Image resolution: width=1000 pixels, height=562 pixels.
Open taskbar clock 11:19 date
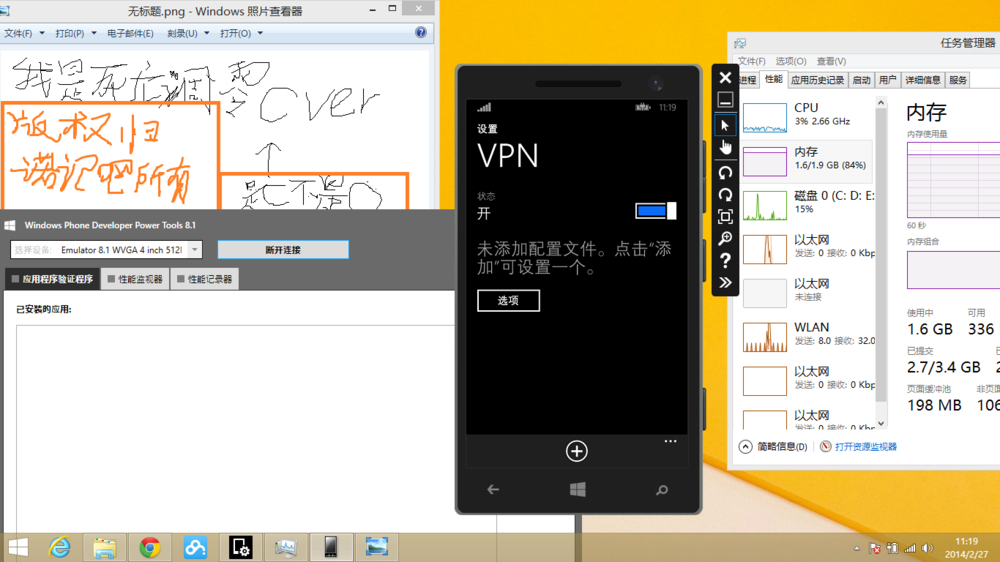967,547
